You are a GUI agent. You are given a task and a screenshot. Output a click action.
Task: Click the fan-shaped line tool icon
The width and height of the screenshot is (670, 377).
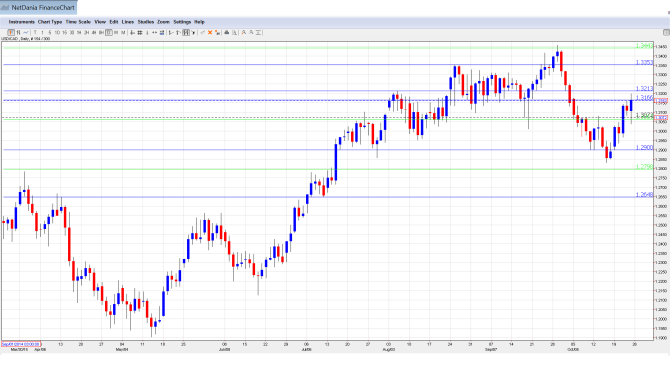(194, 32)
